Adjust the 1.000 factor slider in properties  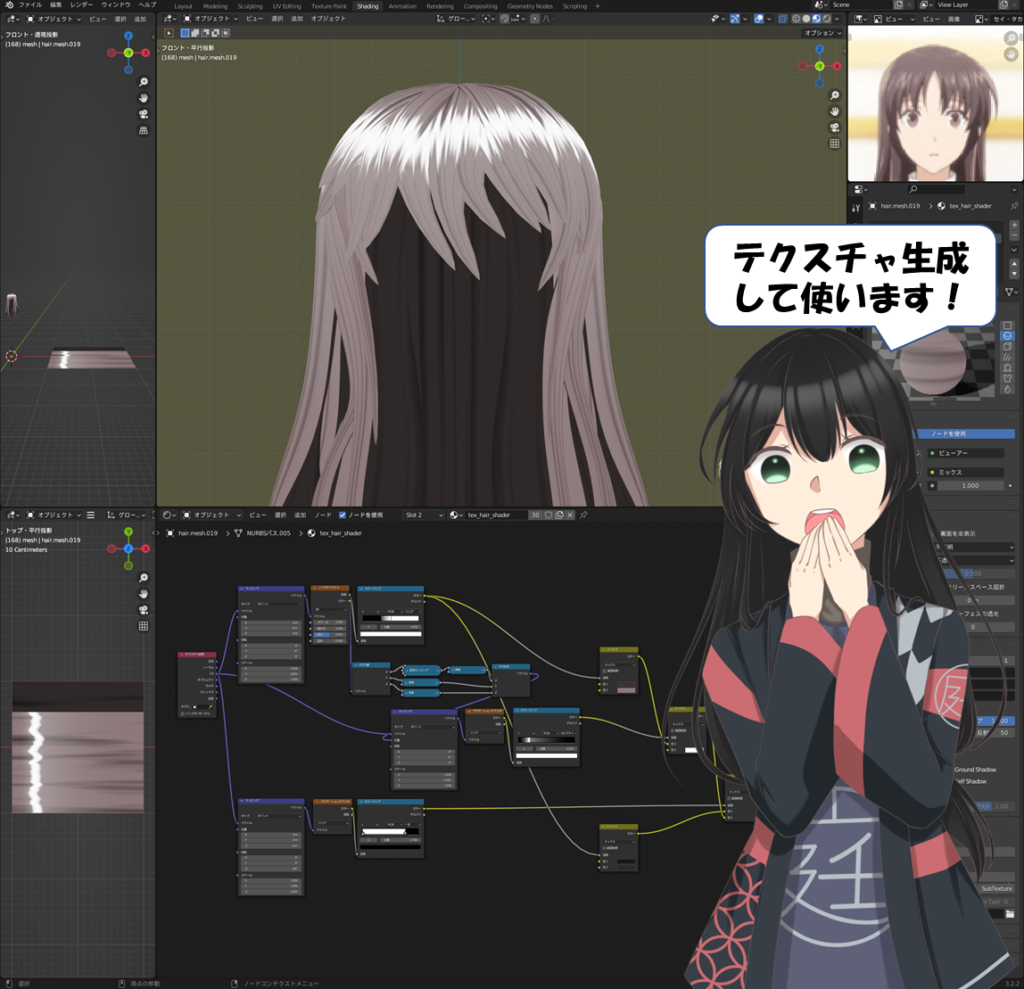point(970,485)
